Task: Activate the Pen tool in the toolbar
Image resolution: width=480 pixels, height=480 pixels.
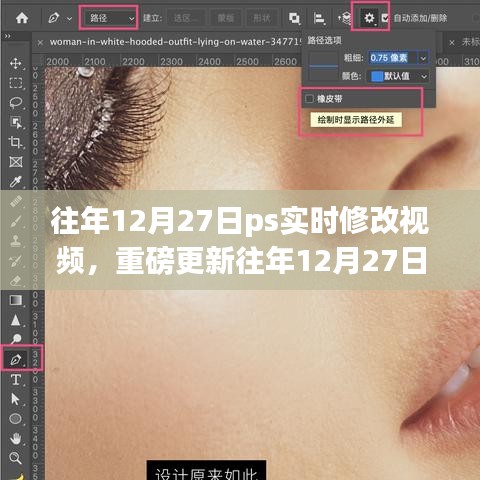Action: click(x=16, y=359)
